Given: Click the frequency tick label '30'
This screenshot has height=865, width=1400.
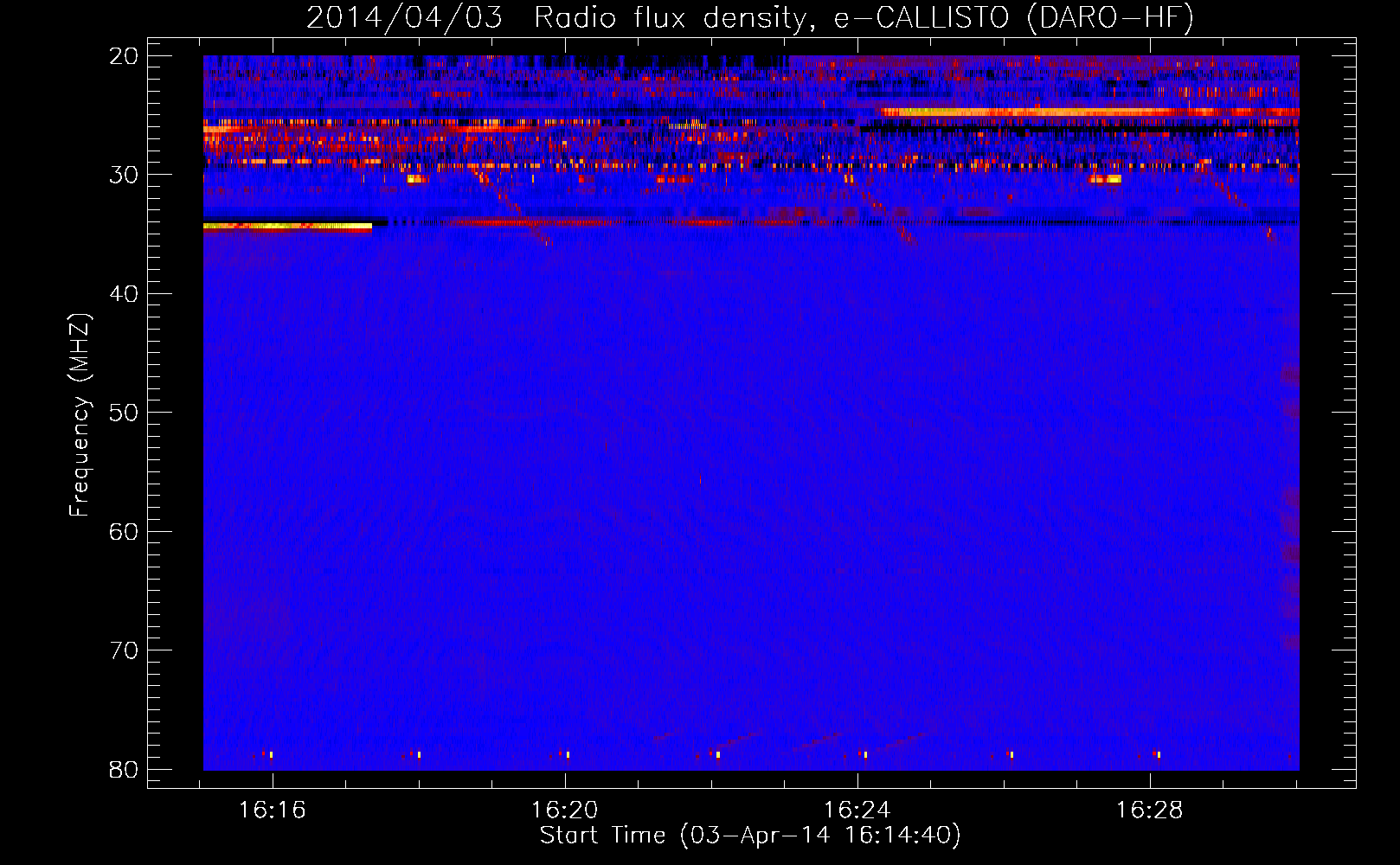Looking at the screenshot, I should (x=125, y=175).
